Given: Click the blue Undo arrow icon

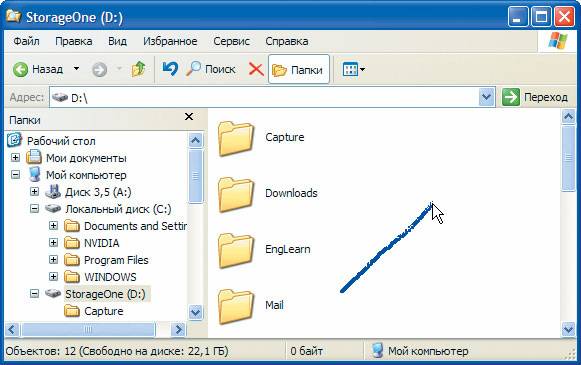Looking at the screenshot, I should point(170,69).
